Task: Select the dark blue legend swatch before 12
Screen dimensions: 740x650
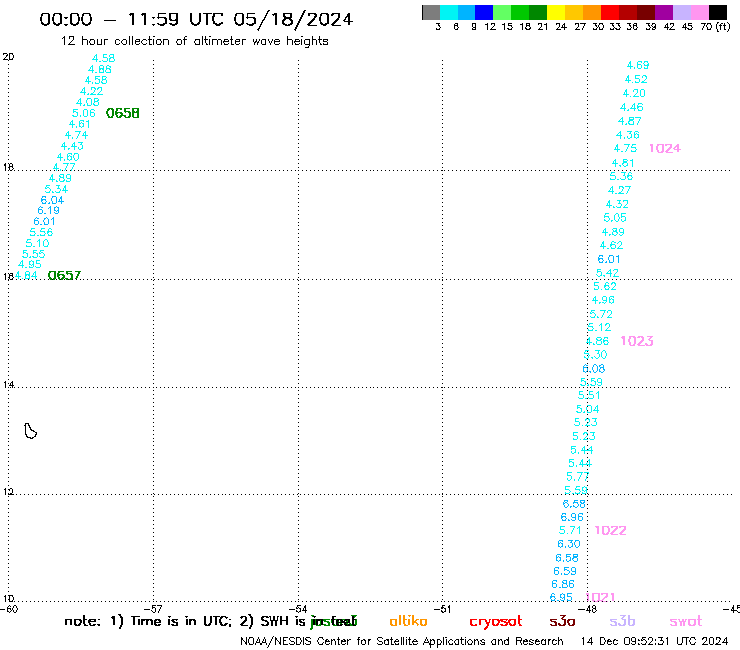Action: 484,12
